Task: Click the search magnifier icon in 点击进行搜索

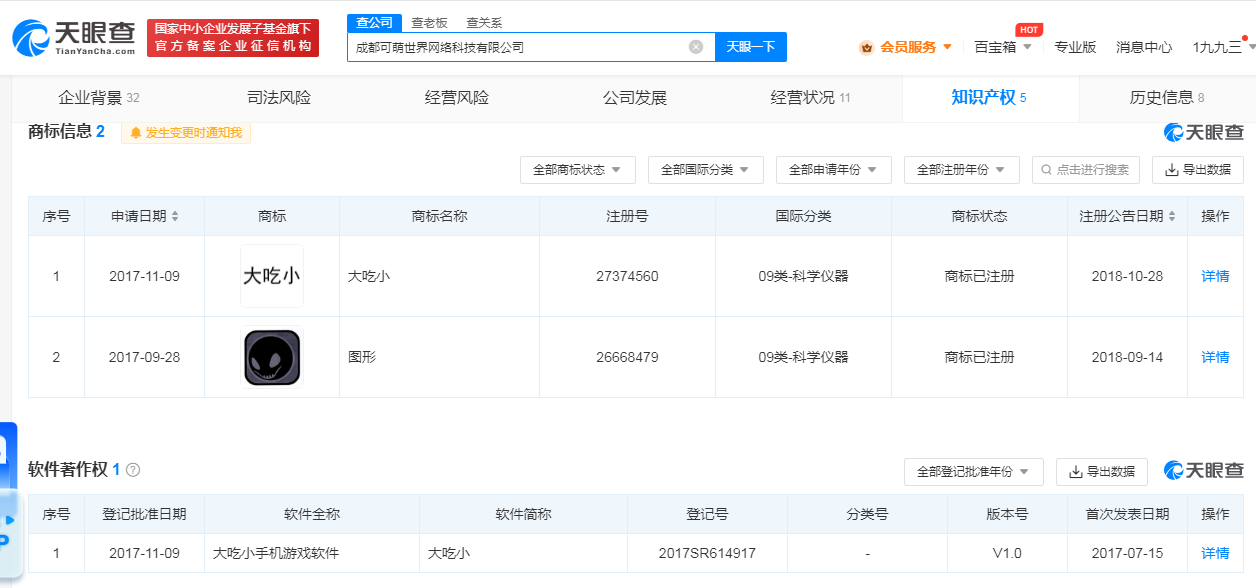Action: coord(1047,170)
